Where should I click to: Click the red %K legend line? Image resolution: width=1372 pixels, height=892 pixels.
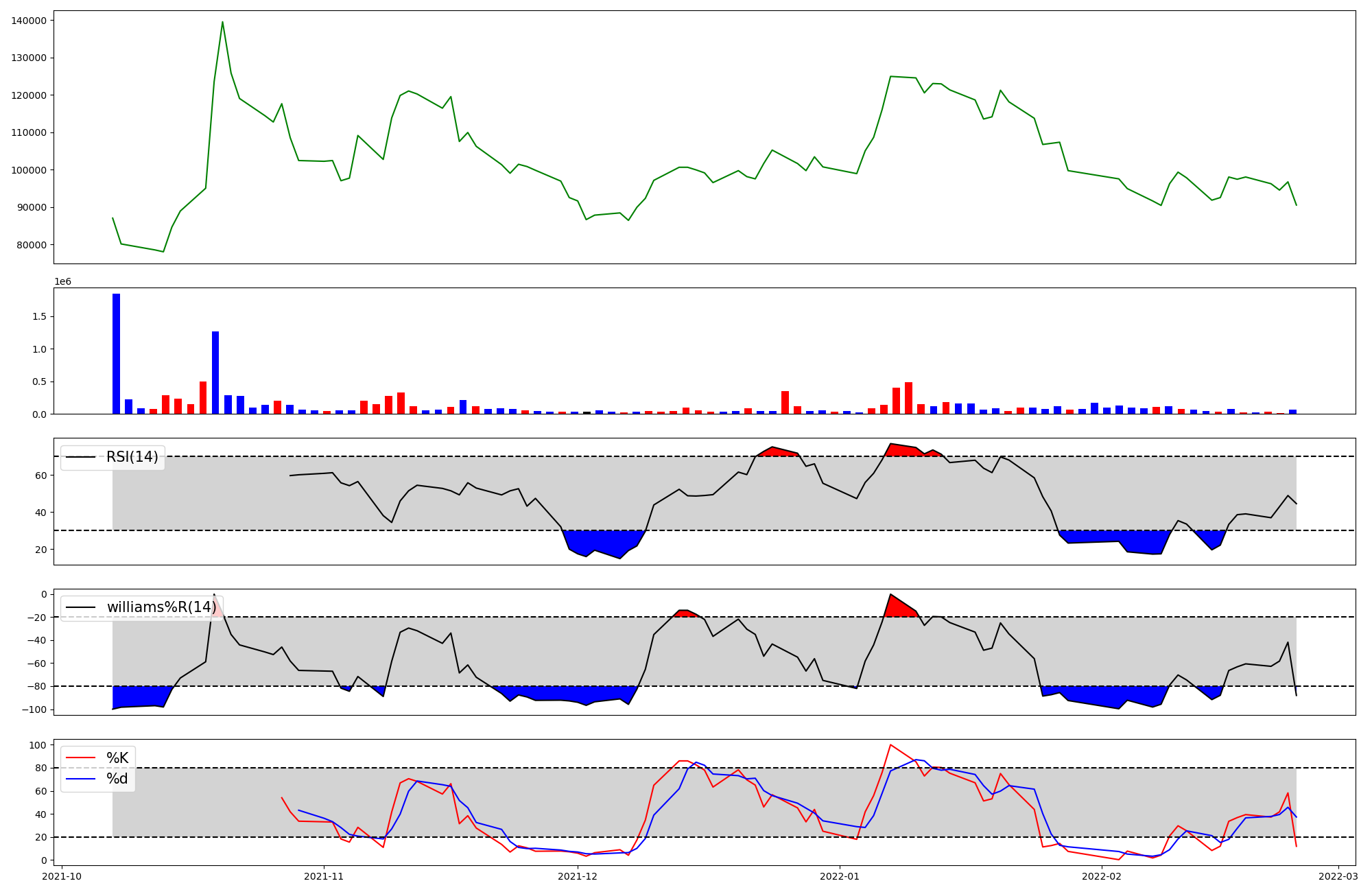[80, 758]
